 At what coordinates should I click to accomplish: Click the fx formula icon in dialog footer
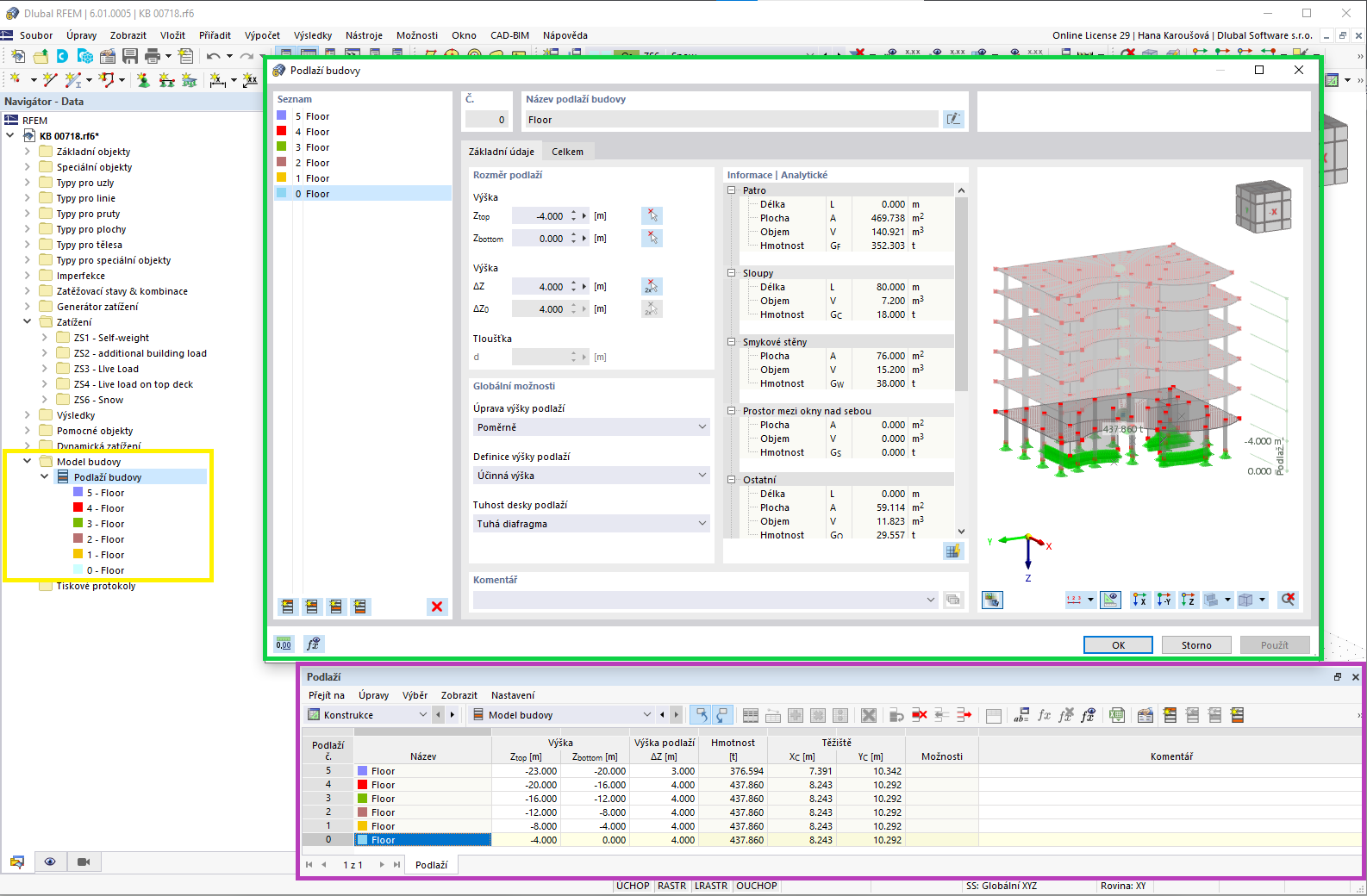click(x=313, y=644)
